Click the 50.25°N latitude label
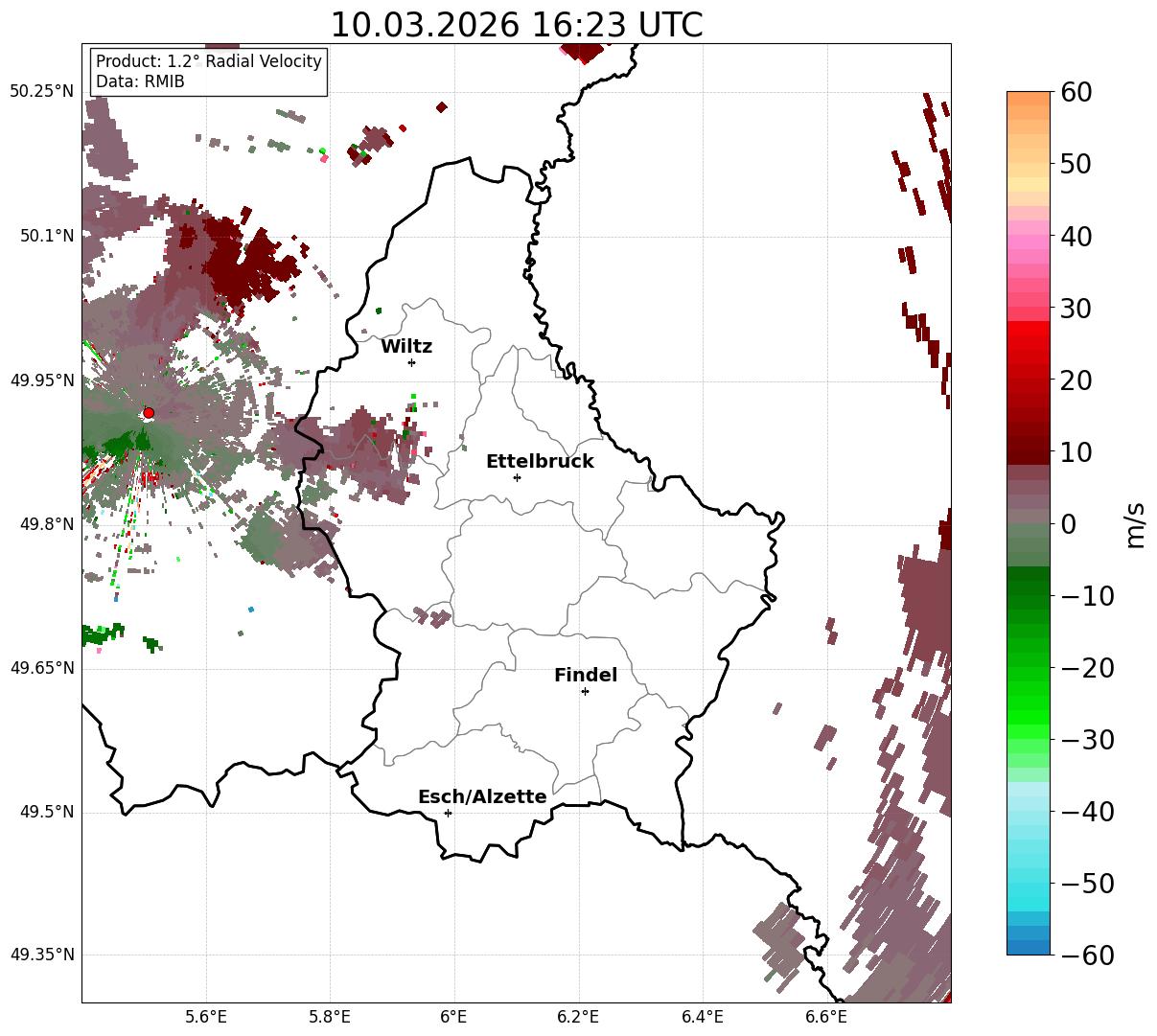 point(42,92)
